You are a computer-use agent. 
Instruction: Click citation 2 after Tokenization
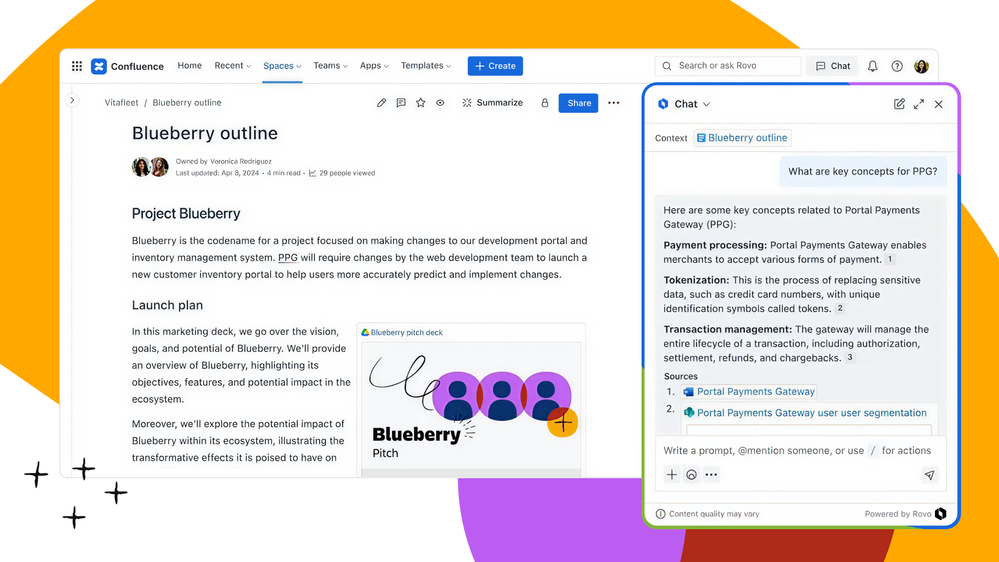[x=840, y=308]
